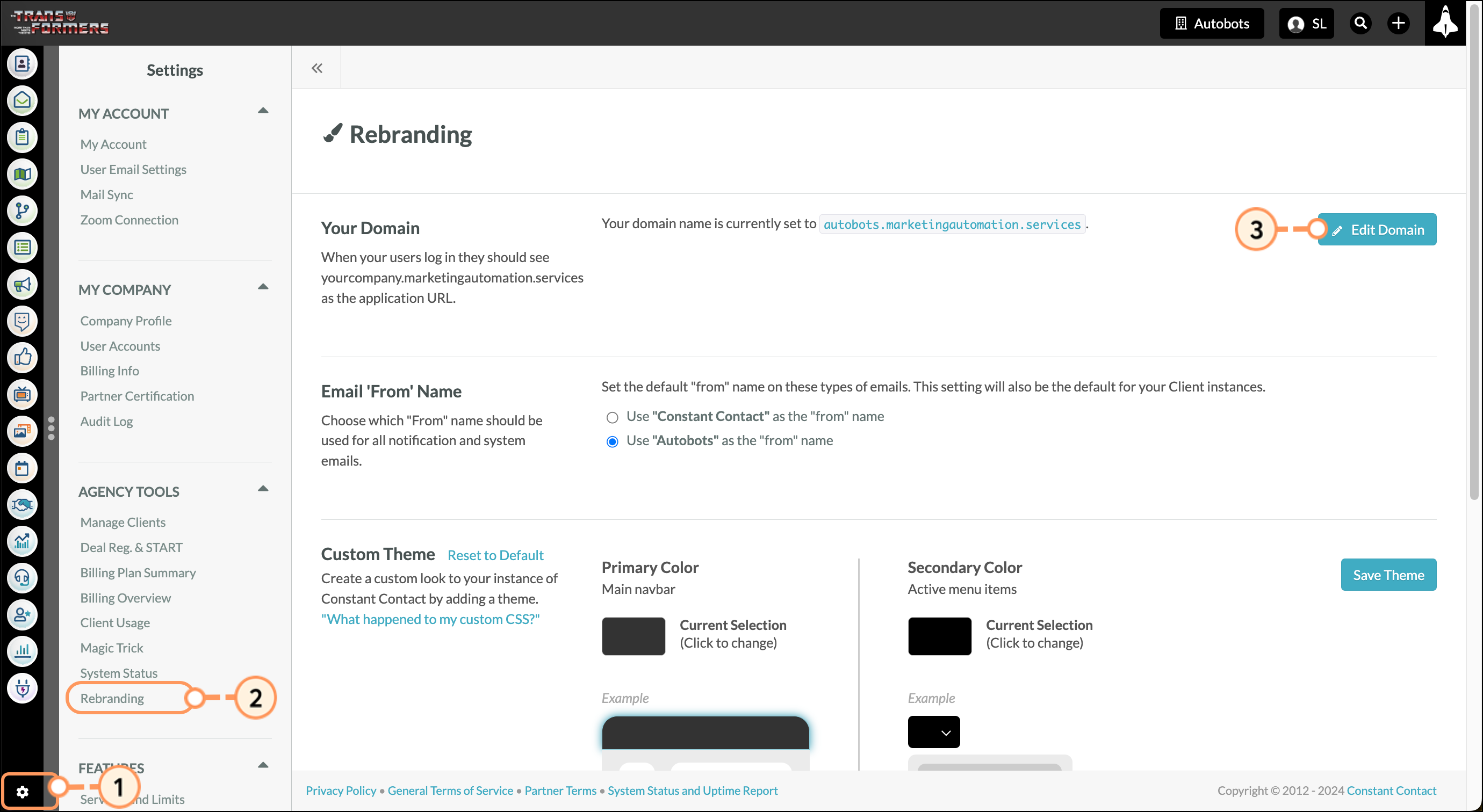Open Deal Reg. & START
The image size is (1483, 812).
tap(131, 547)
